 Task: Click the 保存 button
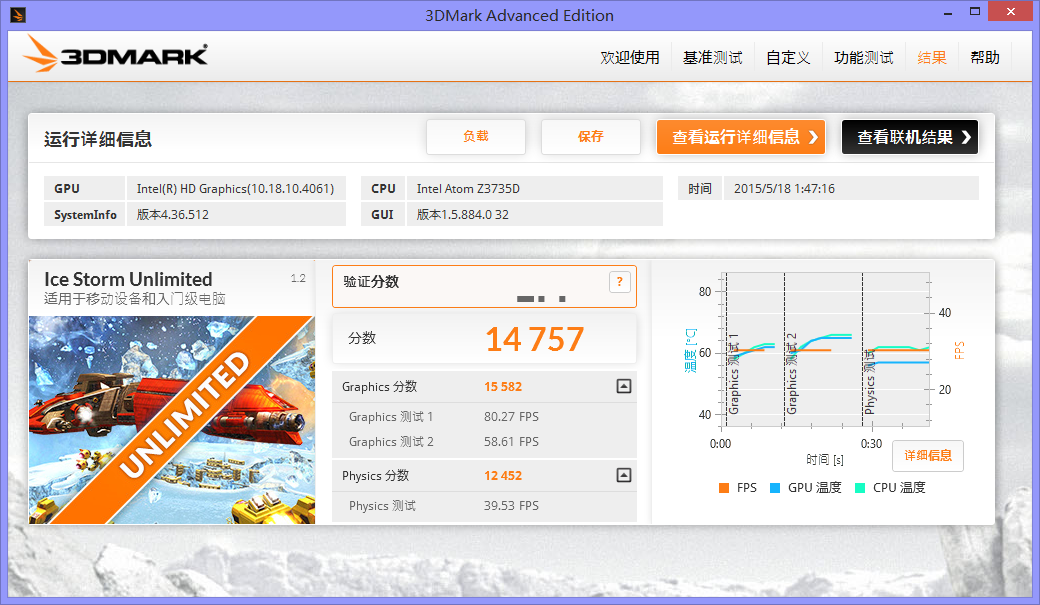[x=590, y=137]
